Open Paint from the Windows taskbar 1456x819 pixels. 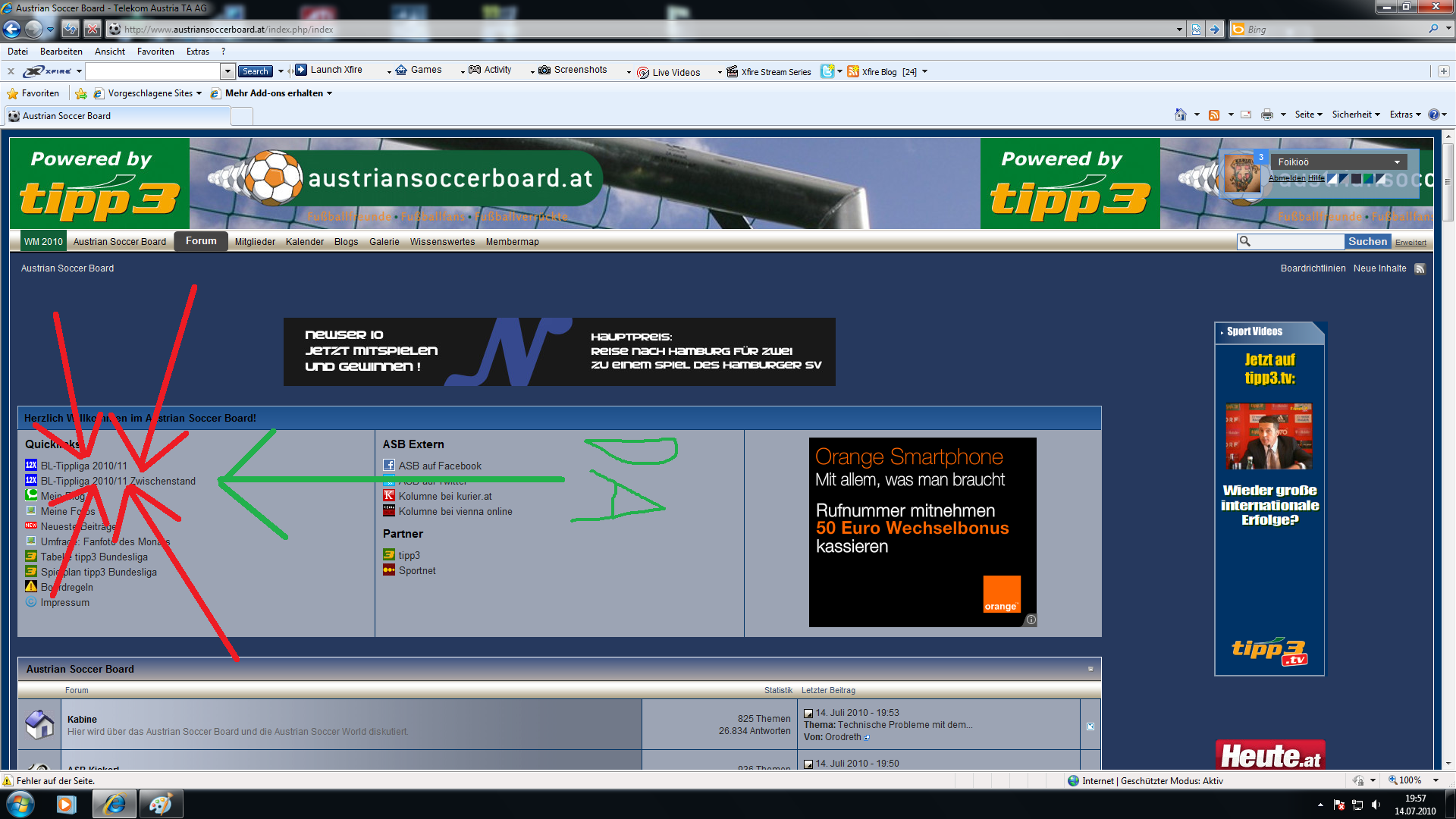tap(160, 804)
